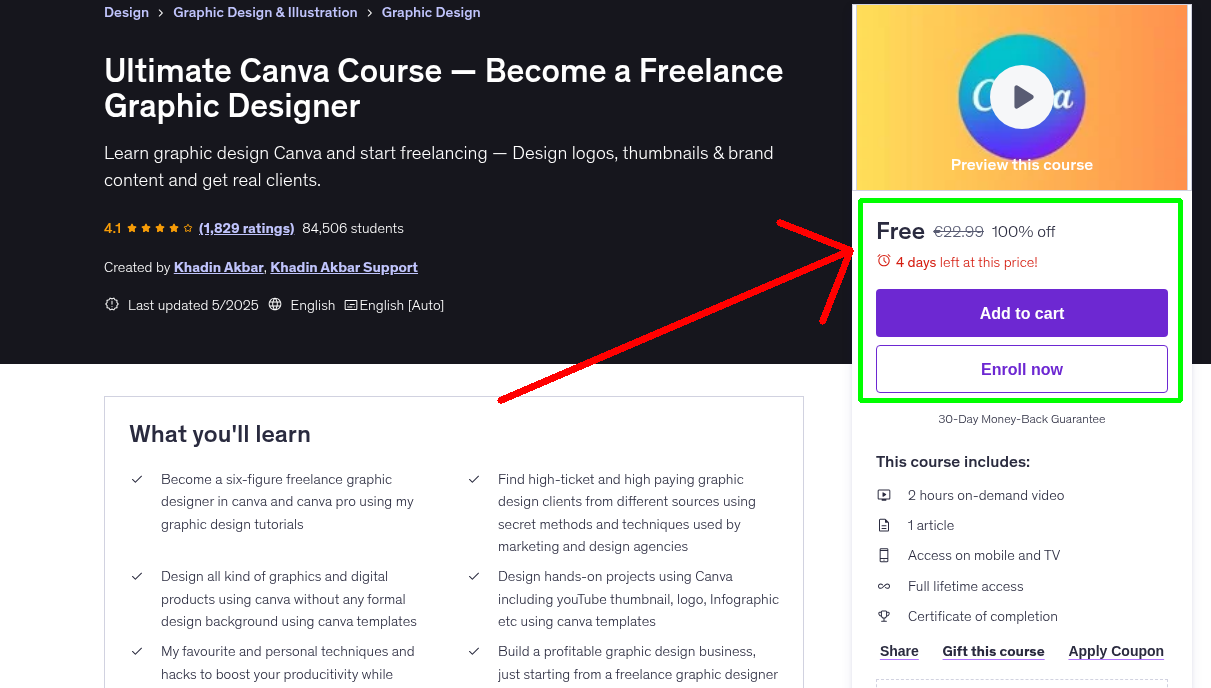The height and width of the screenshot is (688, 1211).
Task: Click the article document icon
Action: [884, 525]
